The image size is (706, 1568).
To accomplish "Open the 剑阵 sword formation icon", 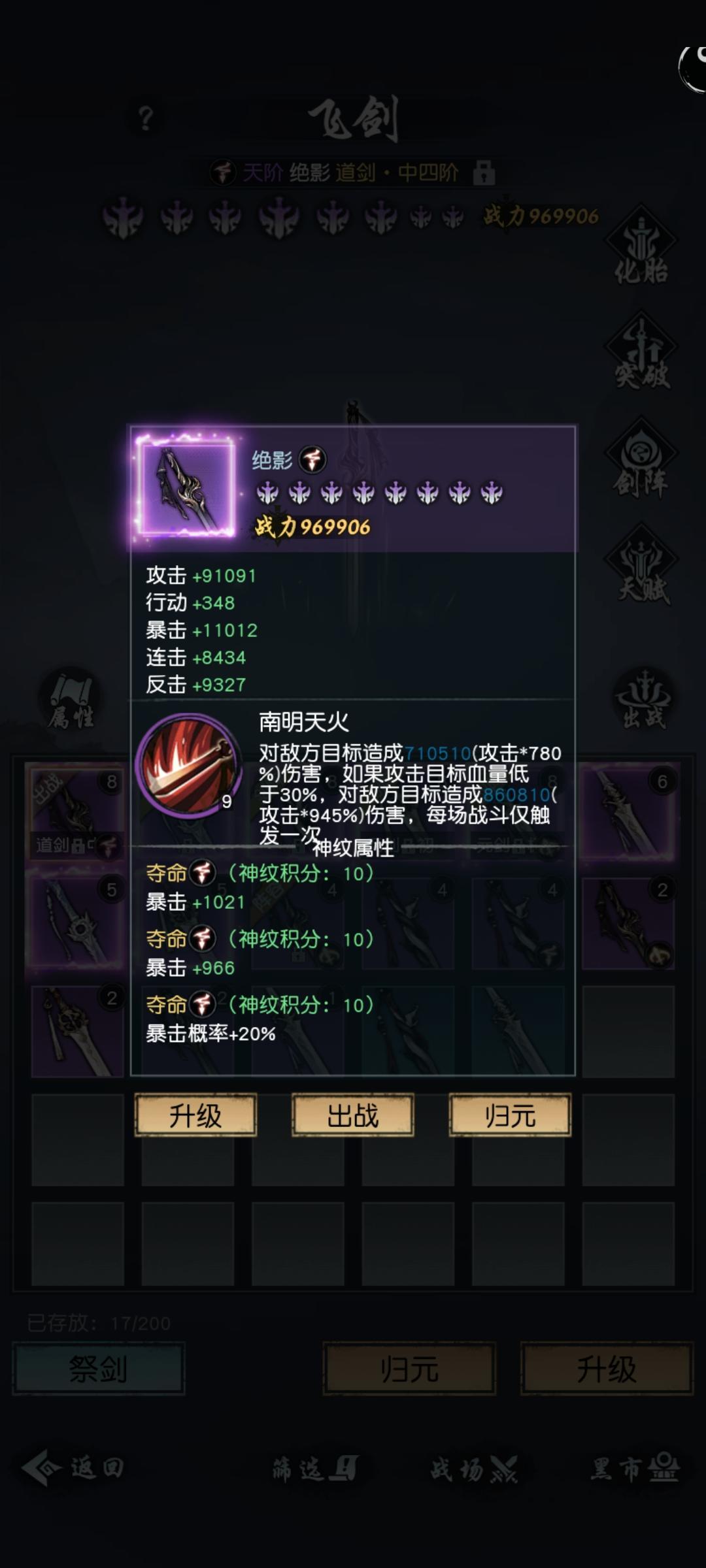I will coord(641,459).
